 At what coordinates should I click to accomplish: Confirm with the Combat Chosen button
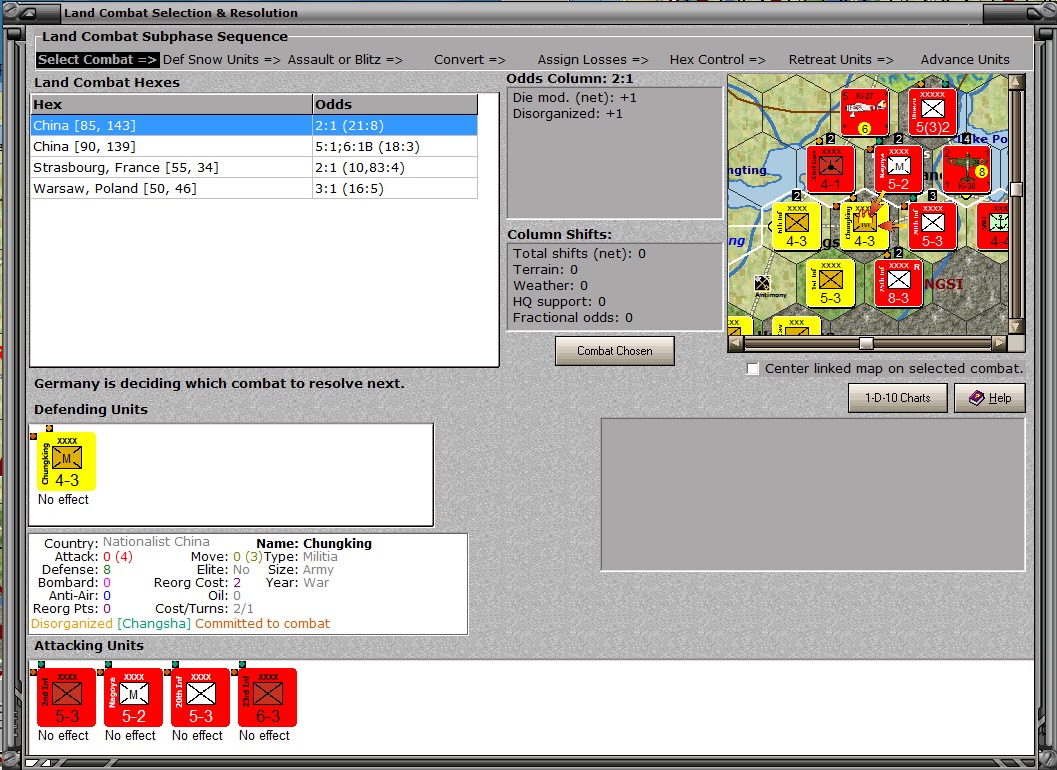615,351
